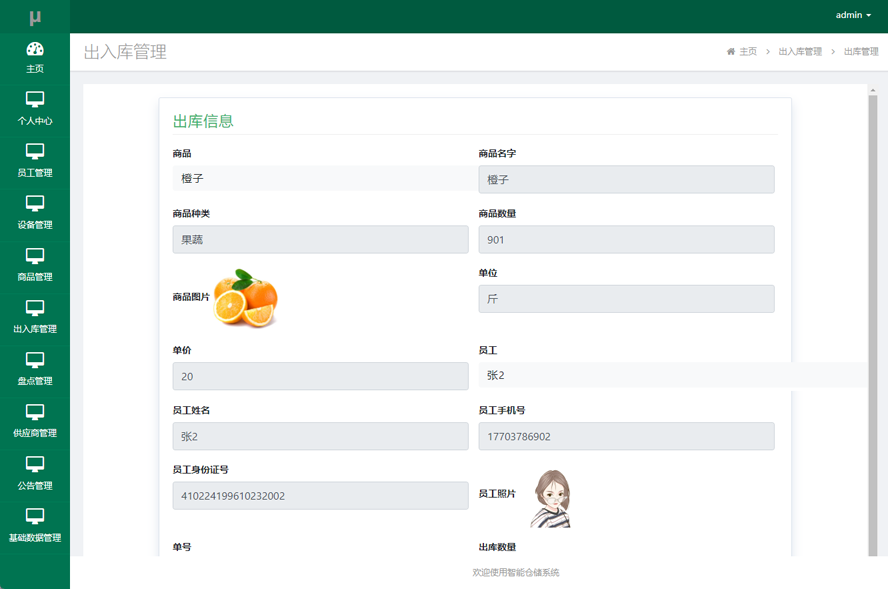Click the 商品数量 field showing 901
Viewport: 888px width, 589px height.
tap(626, 239)
